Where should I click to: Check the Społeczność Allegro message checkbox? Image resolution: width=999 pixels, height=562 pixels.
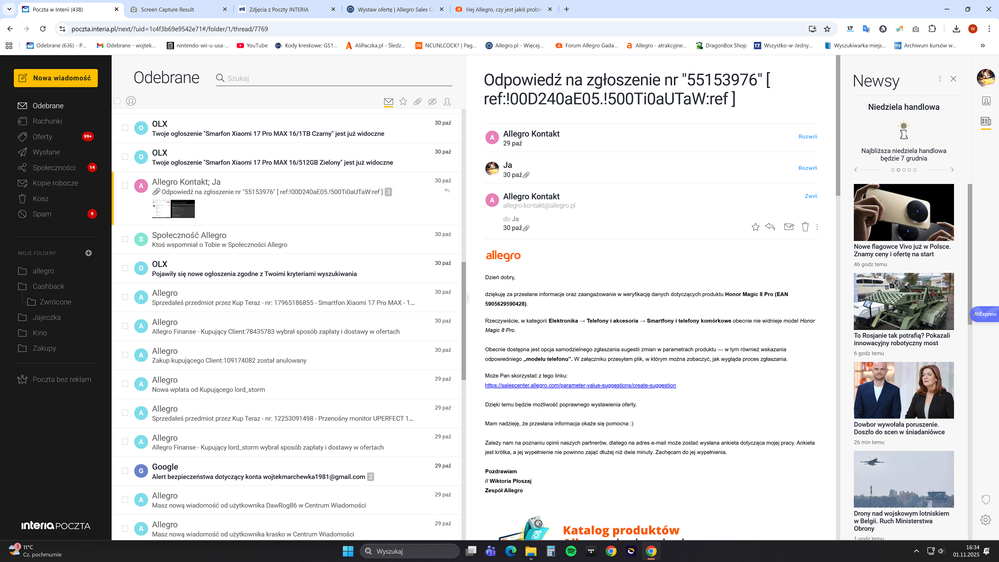[125, 239]
